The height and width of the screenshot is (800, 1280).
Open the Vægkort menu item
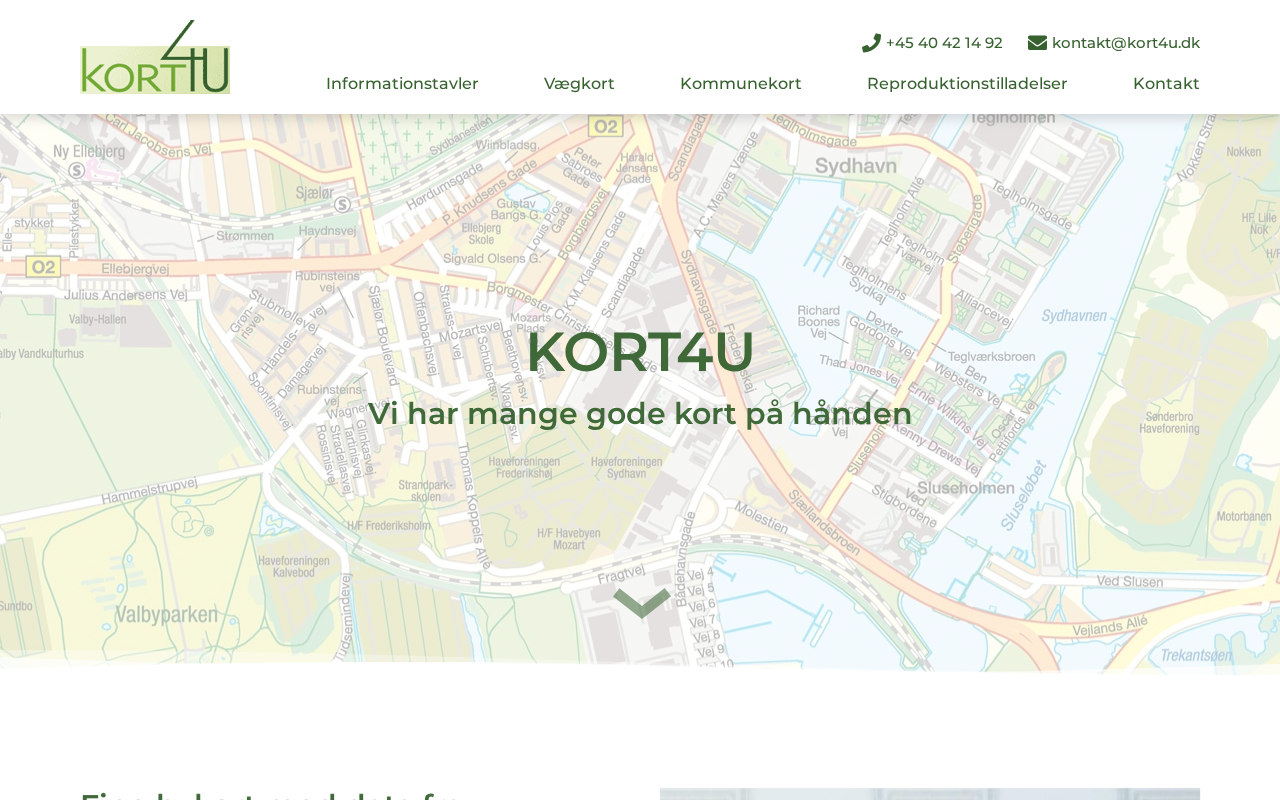point(579,84)
